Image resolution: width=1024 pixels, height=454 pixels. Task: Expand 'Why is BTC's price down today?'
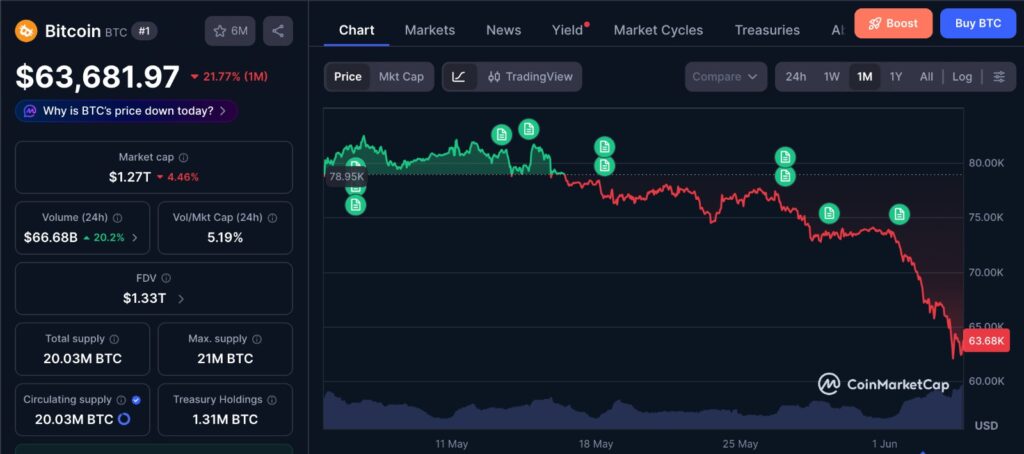point(127,111)
